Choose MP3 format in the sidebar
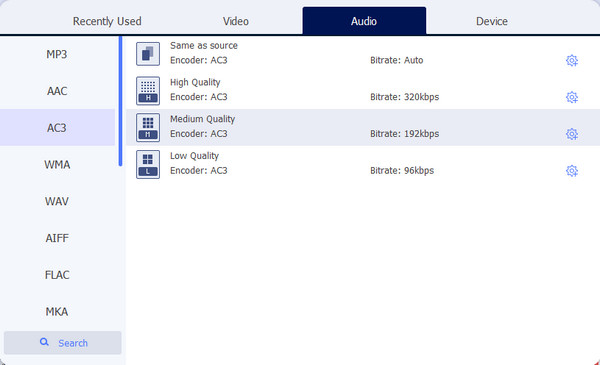This screenshot has height=365, width=600. tap(57, 54)
